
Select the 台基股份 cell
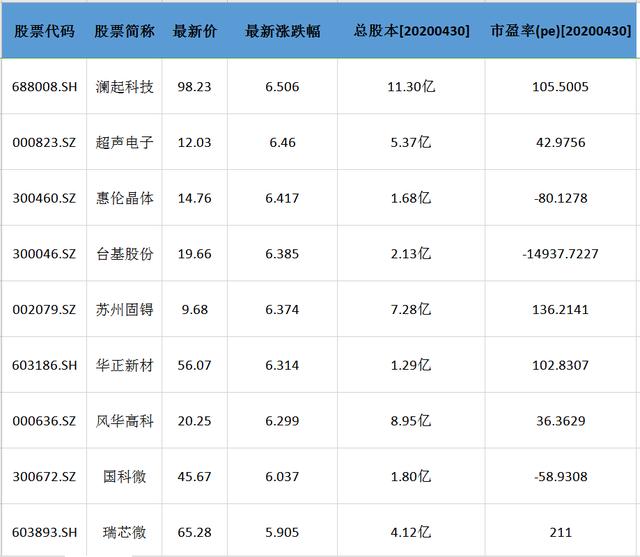124,254
